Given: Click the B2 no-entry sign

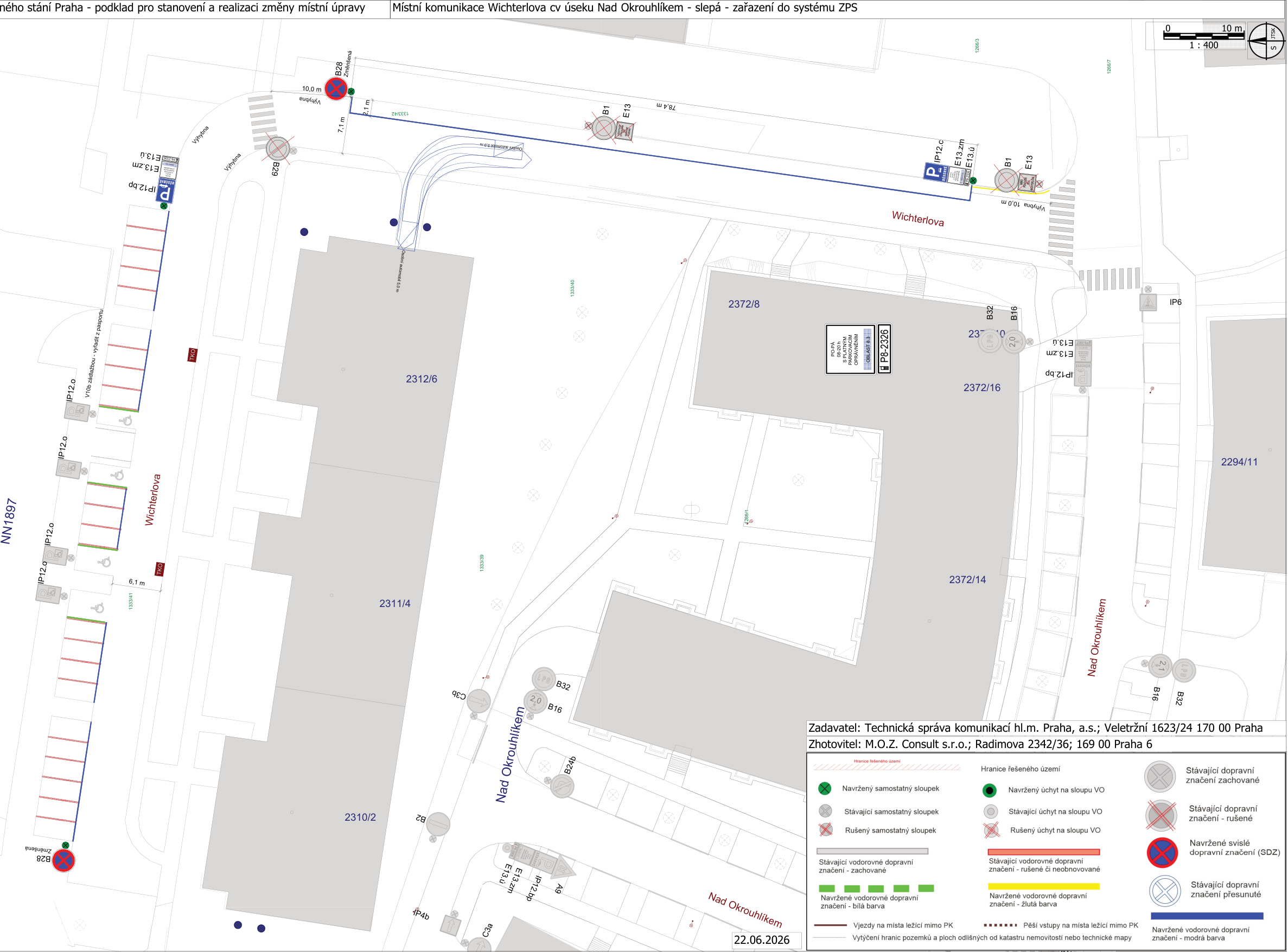Looking at the screenshot, I should pos(438,824).
